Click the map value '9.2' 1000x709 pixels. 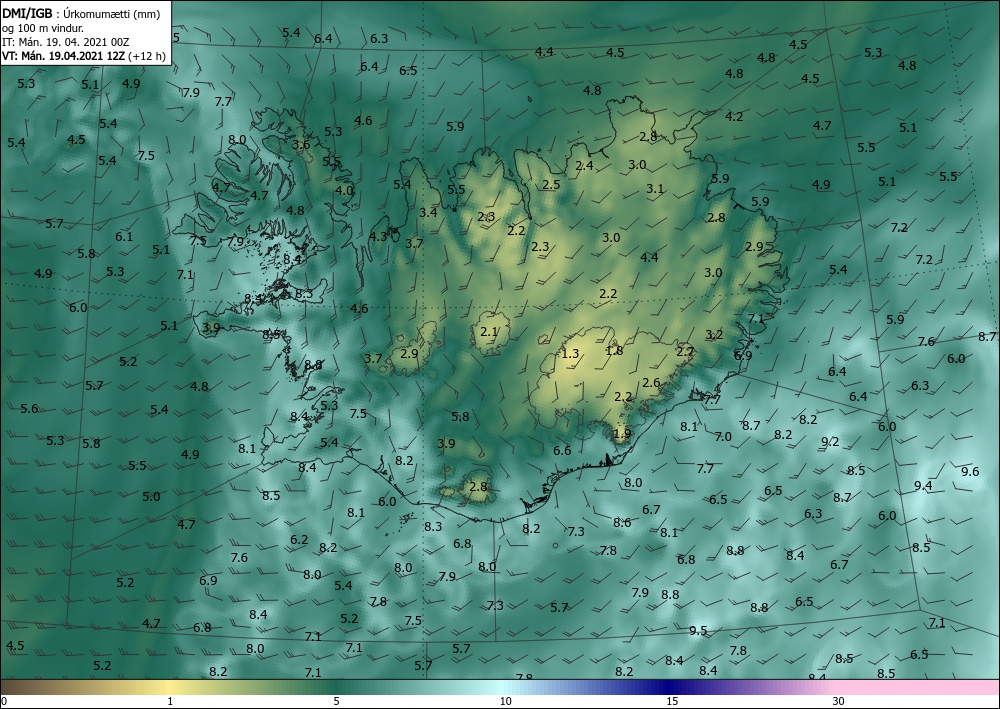pos(830,442)
